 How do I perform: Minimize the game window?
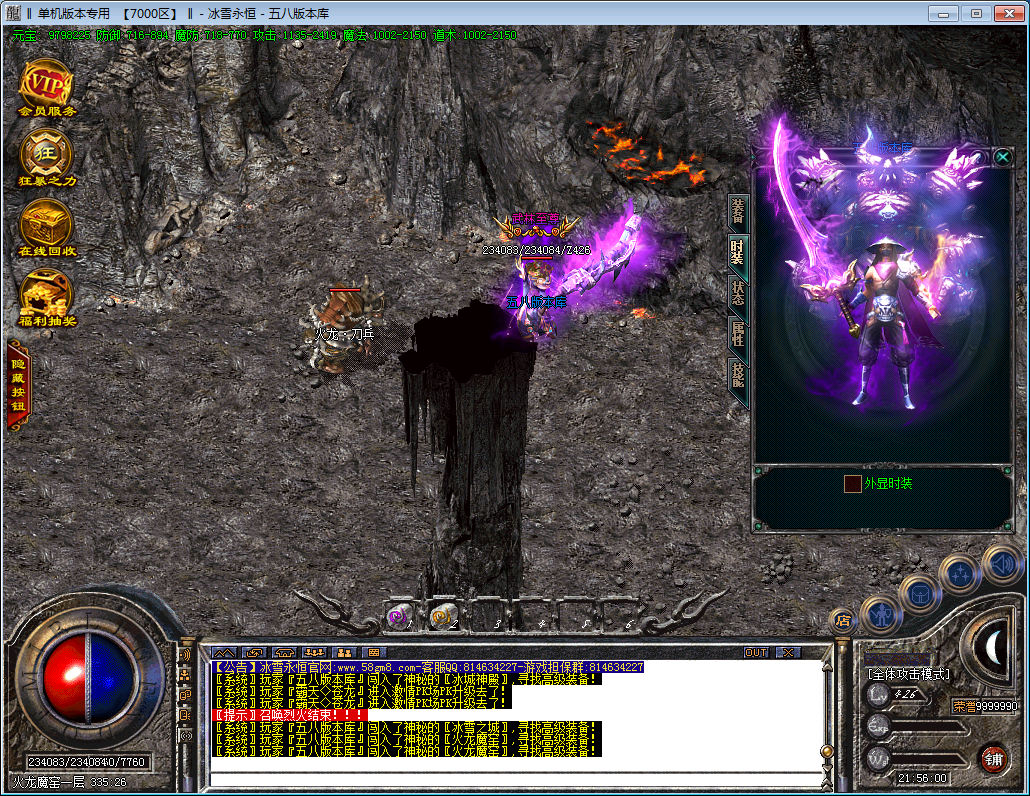tap(944, 14)
